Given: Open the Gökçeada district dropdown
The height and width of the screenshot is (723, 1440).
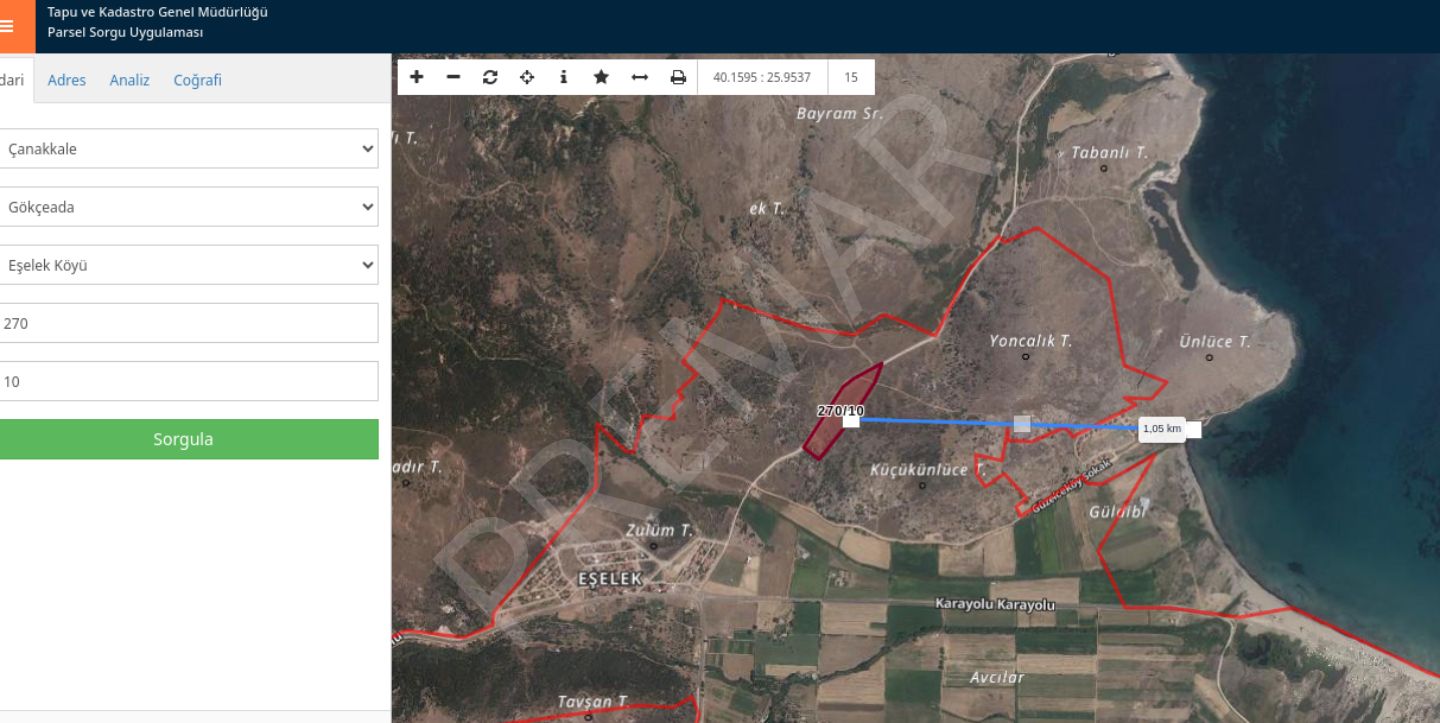Looking at the screenshot, I should 189,207.
